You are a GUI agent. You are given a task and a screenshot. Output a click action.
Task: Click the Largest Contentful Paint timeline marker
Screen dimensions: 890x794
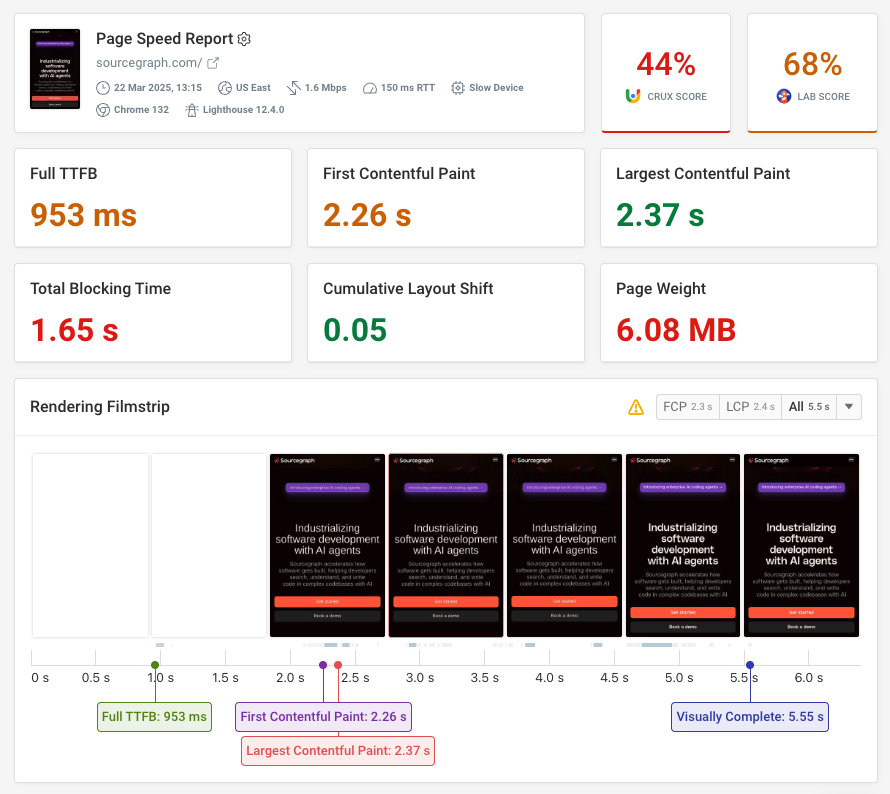click(338, 664)
